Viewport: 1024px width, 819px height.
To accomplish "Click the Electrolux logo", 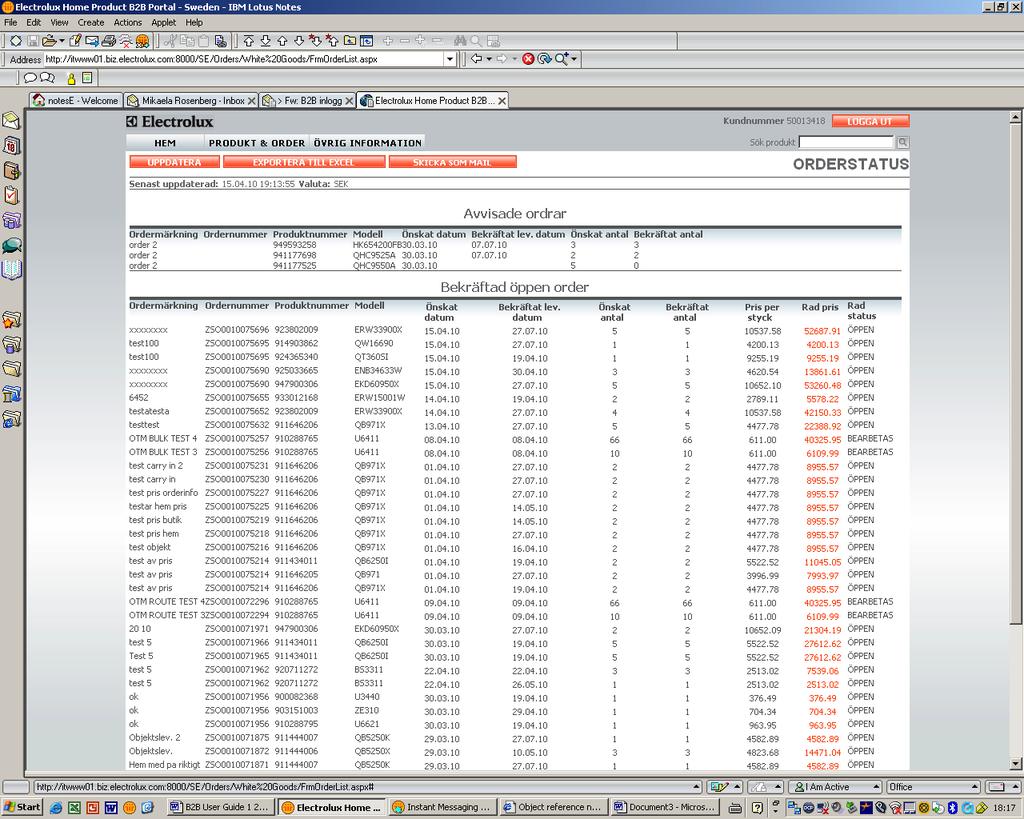I will click(170, 121).
